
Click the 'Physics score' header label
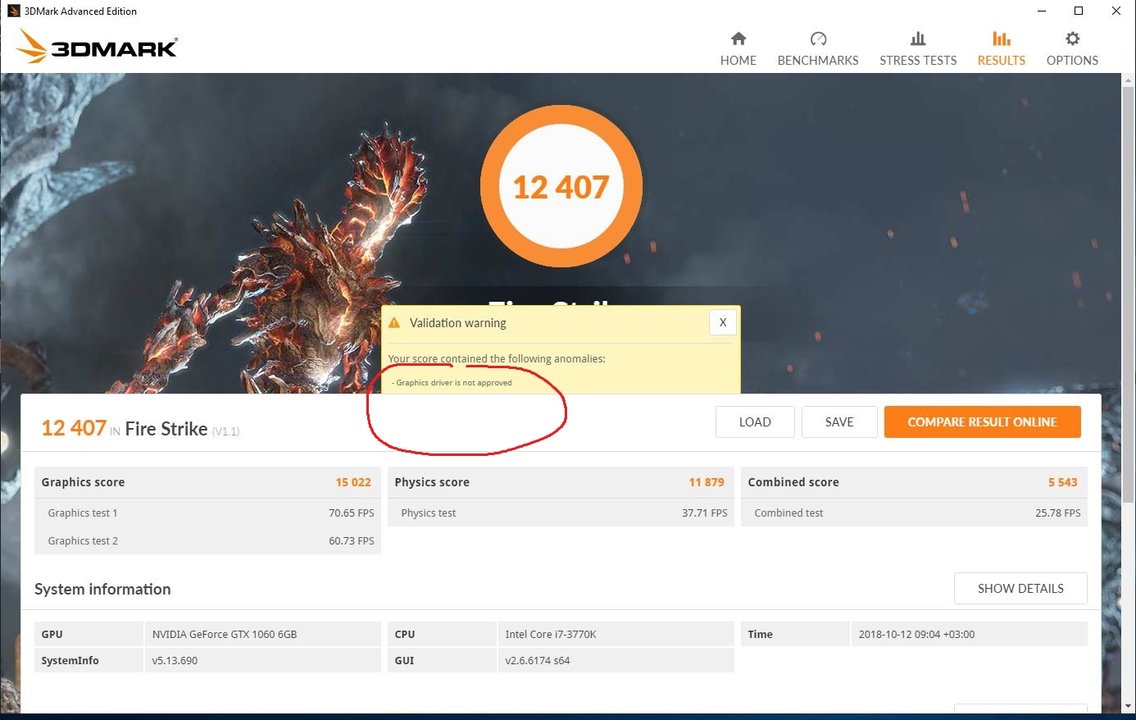[432, 482]
